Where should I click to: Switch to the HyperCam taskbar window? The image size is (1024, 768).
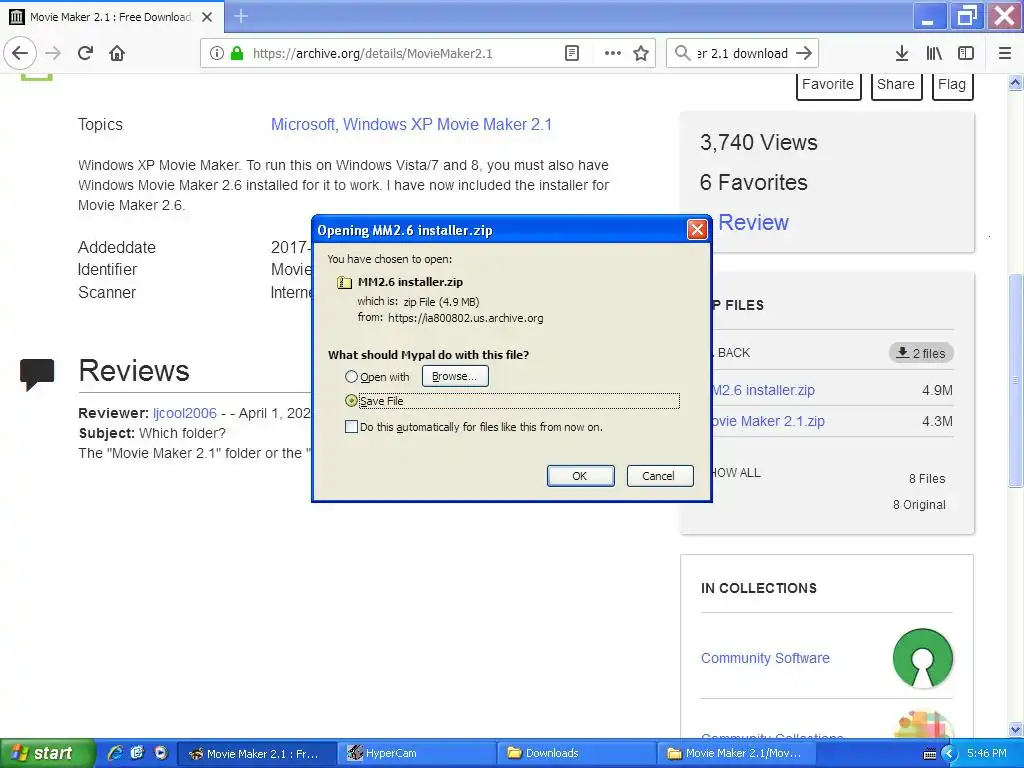415,753
